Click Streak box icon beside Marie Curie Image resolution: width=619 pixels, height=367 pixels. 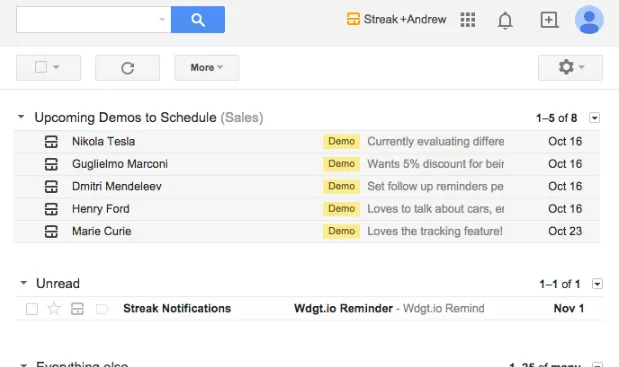(51, 231)
